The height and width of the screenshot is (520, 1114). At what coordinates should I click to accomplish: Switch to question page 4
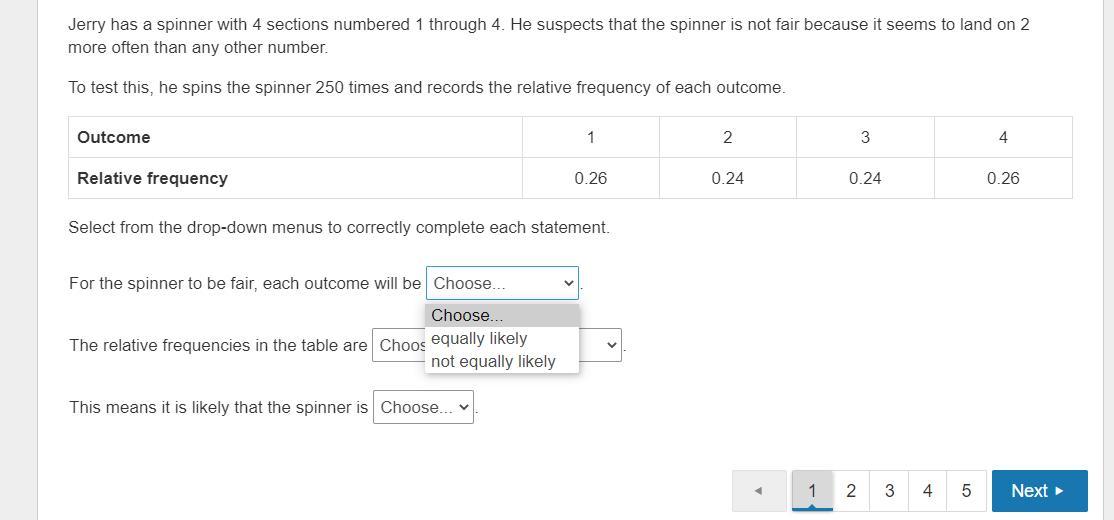click(x=927, y=491)
